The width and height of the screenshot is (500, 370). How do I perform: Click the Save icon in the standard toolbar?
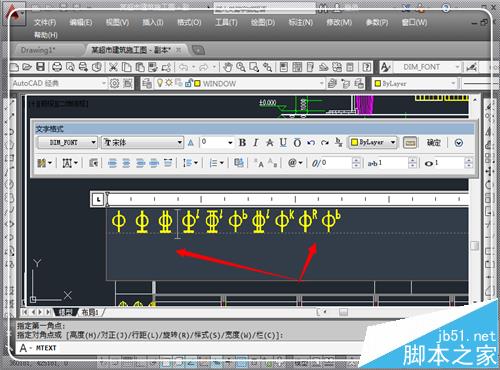pyautogui.click(x=41, y=67)
